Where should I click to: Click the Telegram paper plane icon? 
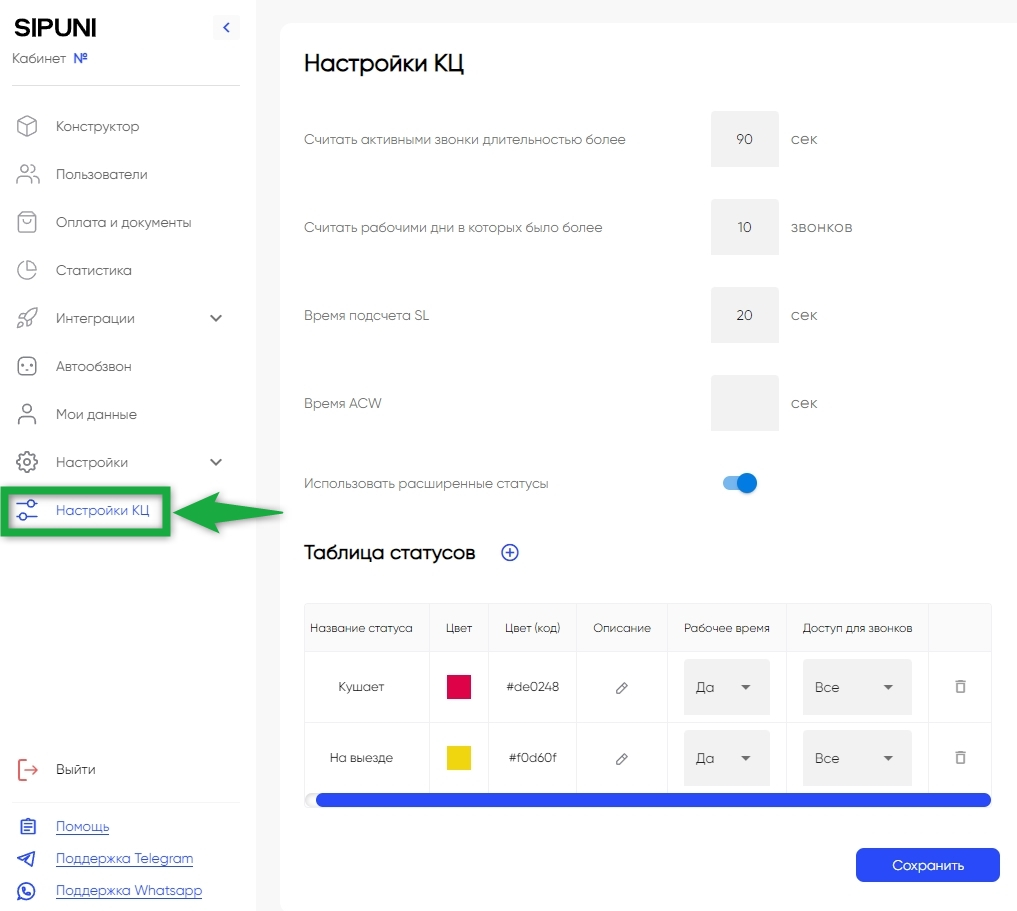[x=27, y=858]
